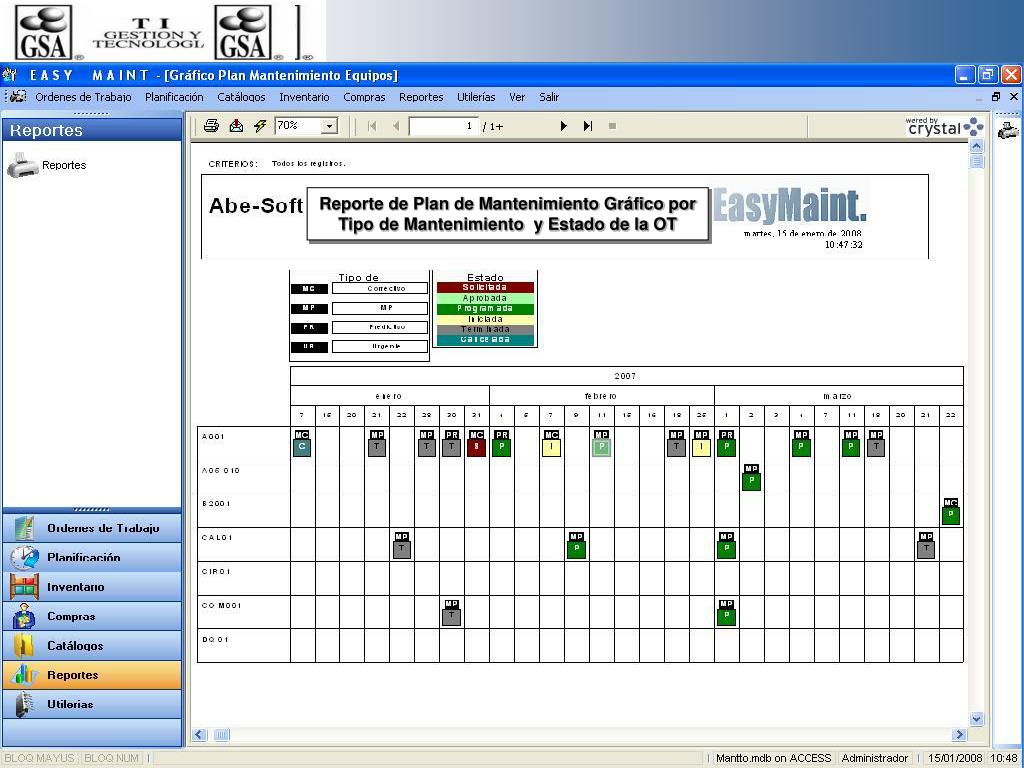This screenshot has height=768, width=1024.
Task: Click the Reportes printer icon in sidebar
Action: pos(23,165)
